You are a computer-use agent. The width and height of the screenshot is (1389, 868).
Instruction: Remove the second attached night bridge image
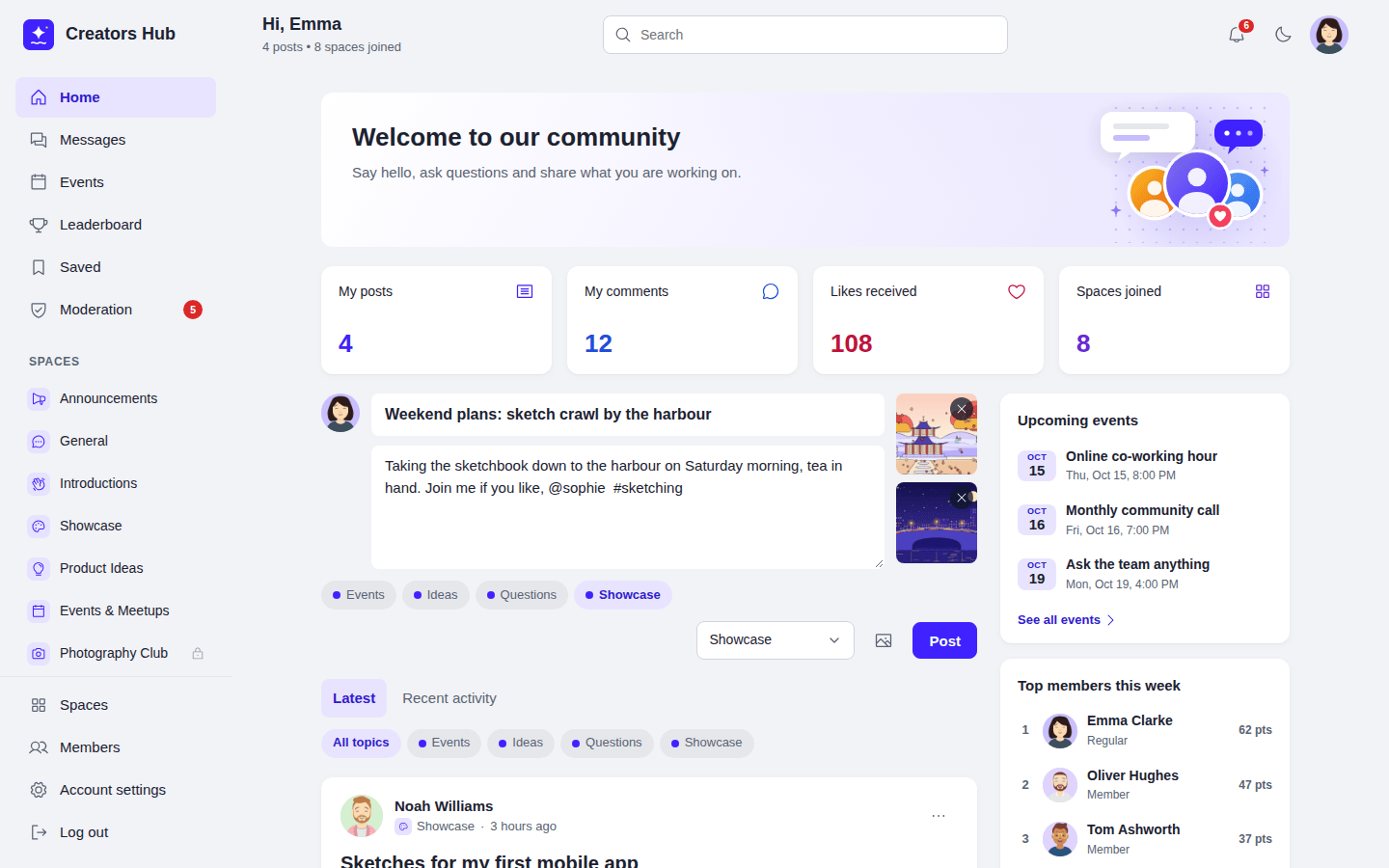[x=962, y=498]
